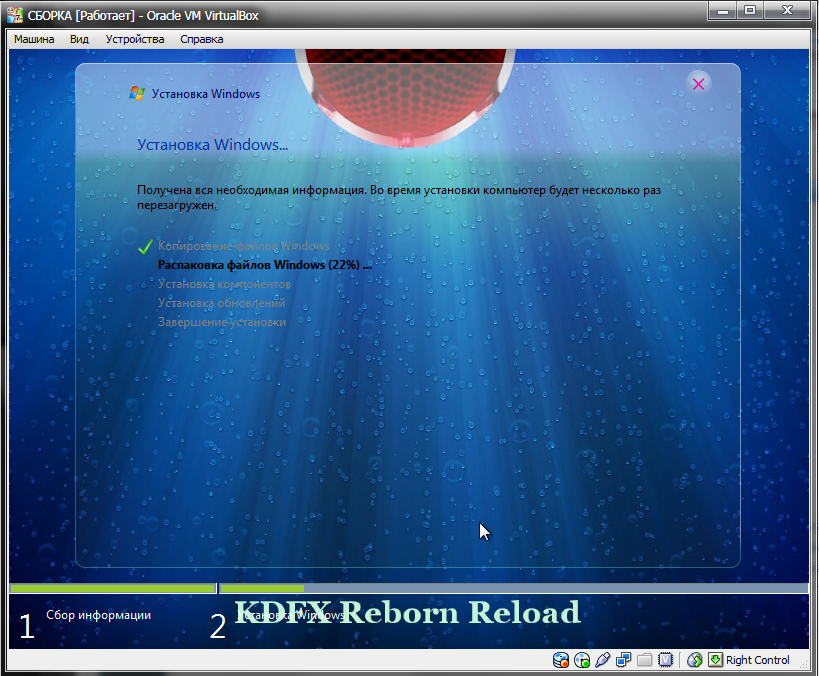819x676 pixels.
Task: Click the Получена вся необходимая информация message
Action: 399,197
